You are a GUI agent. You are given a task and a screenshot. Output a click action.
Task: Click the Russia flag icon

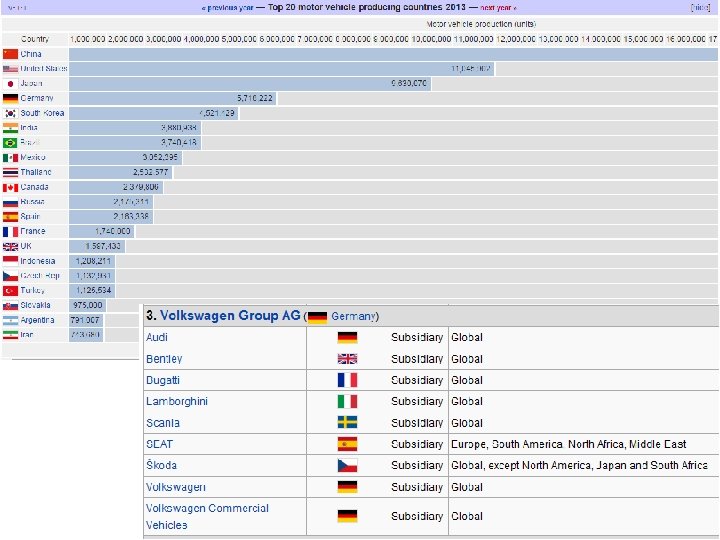tap(10, 202)
